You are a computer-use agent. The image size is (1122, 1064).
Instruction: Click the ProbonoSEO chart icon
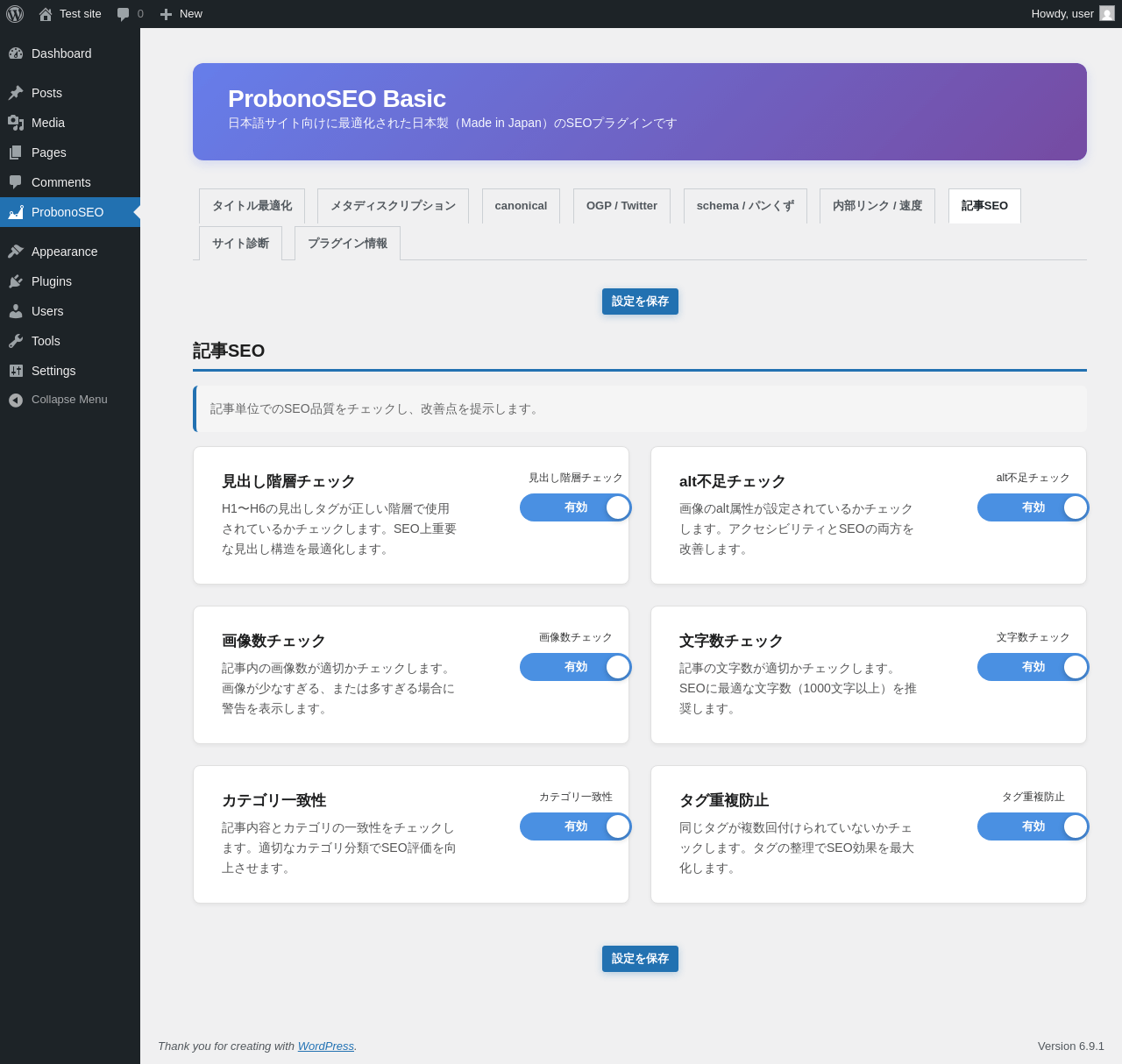pyautogui.click(x=16, y=212)
